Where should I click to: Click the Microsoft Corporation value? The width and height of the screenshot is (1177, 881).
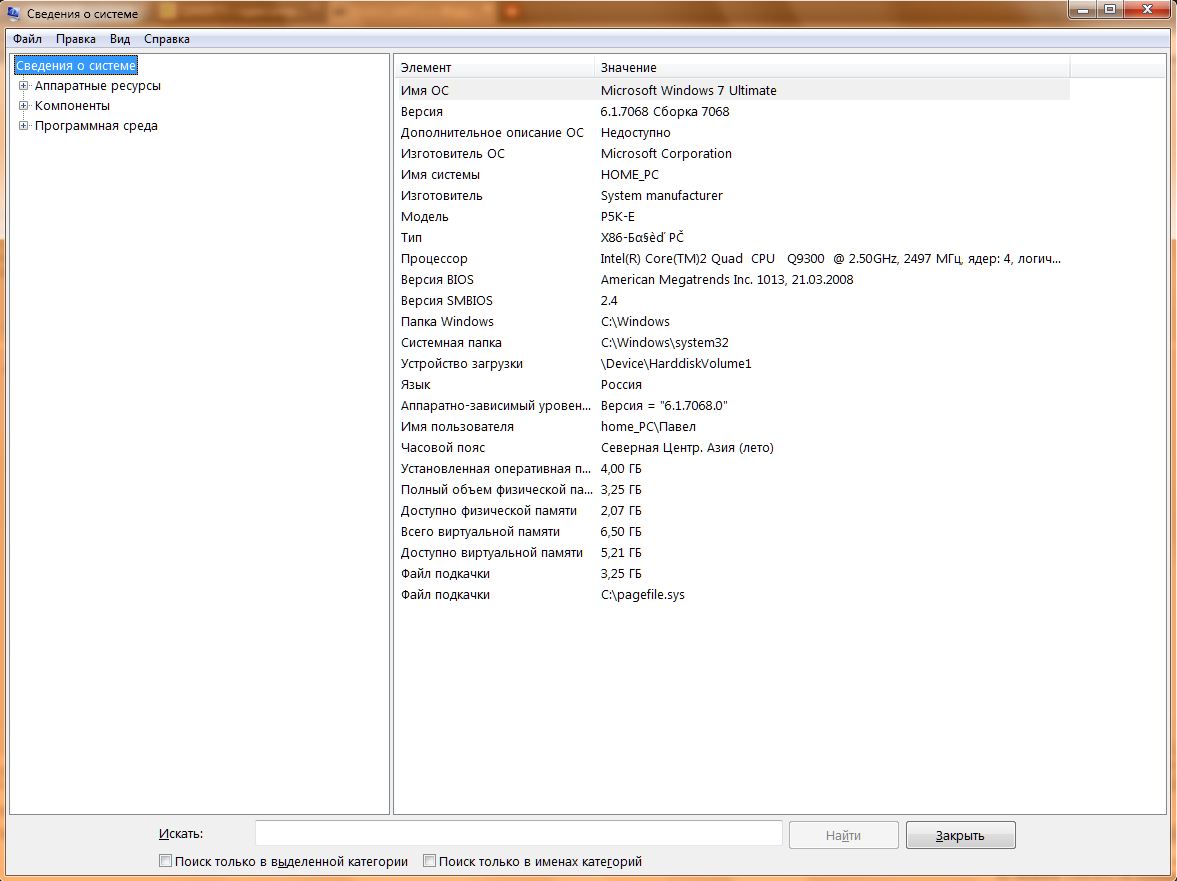tap(666, 153)
